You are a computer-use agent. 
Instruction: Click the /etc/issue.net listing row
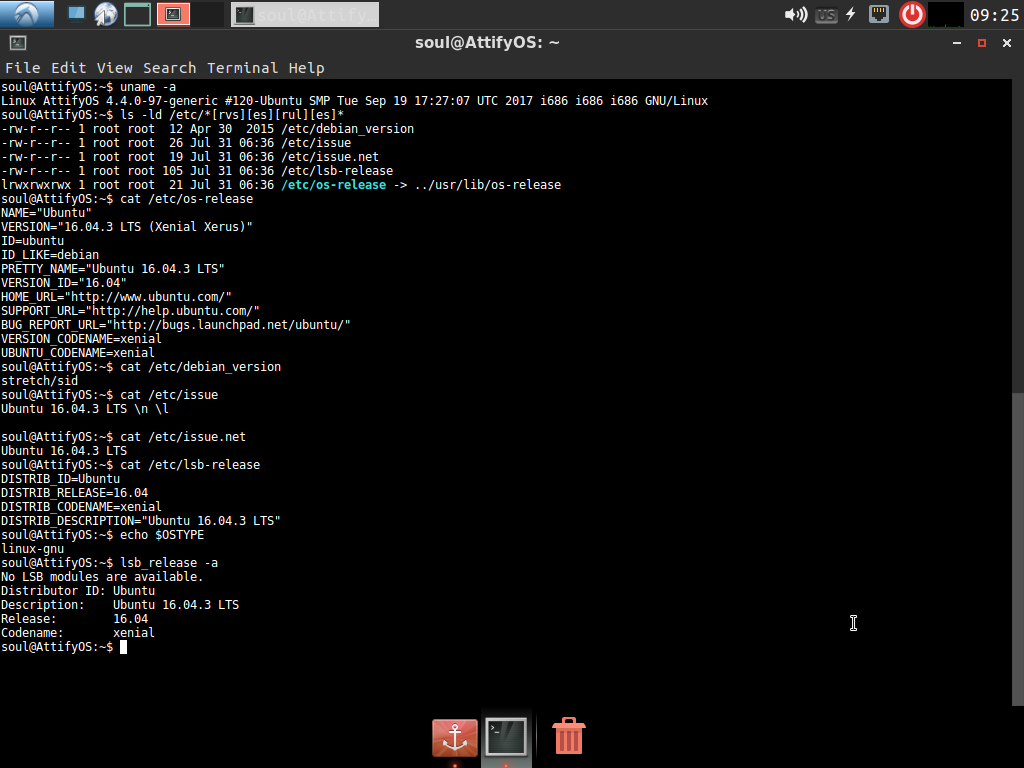point(189,157)
